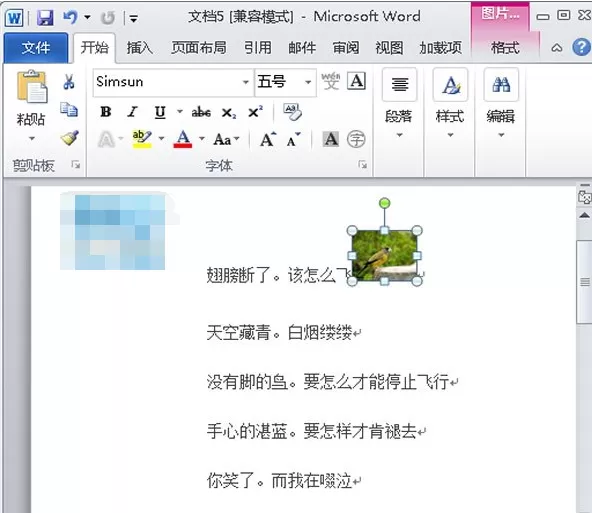Click the Word application icon in title bar
The height and width of the screenshot is (513, 592).
tap(14, 17)
